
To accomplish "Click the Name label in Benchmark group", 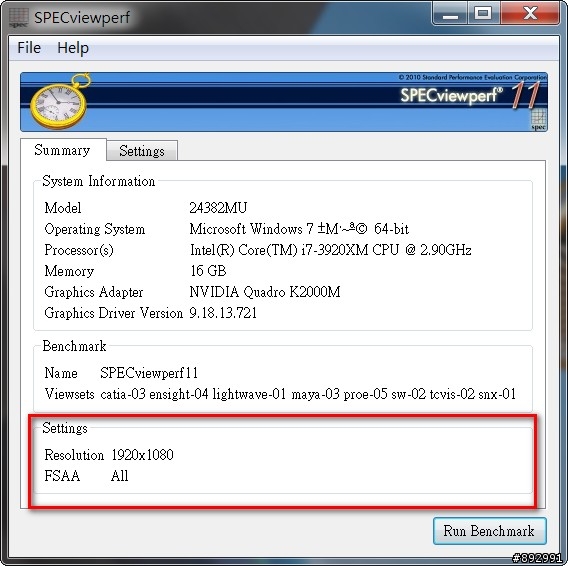I will (x=61, y=373).
